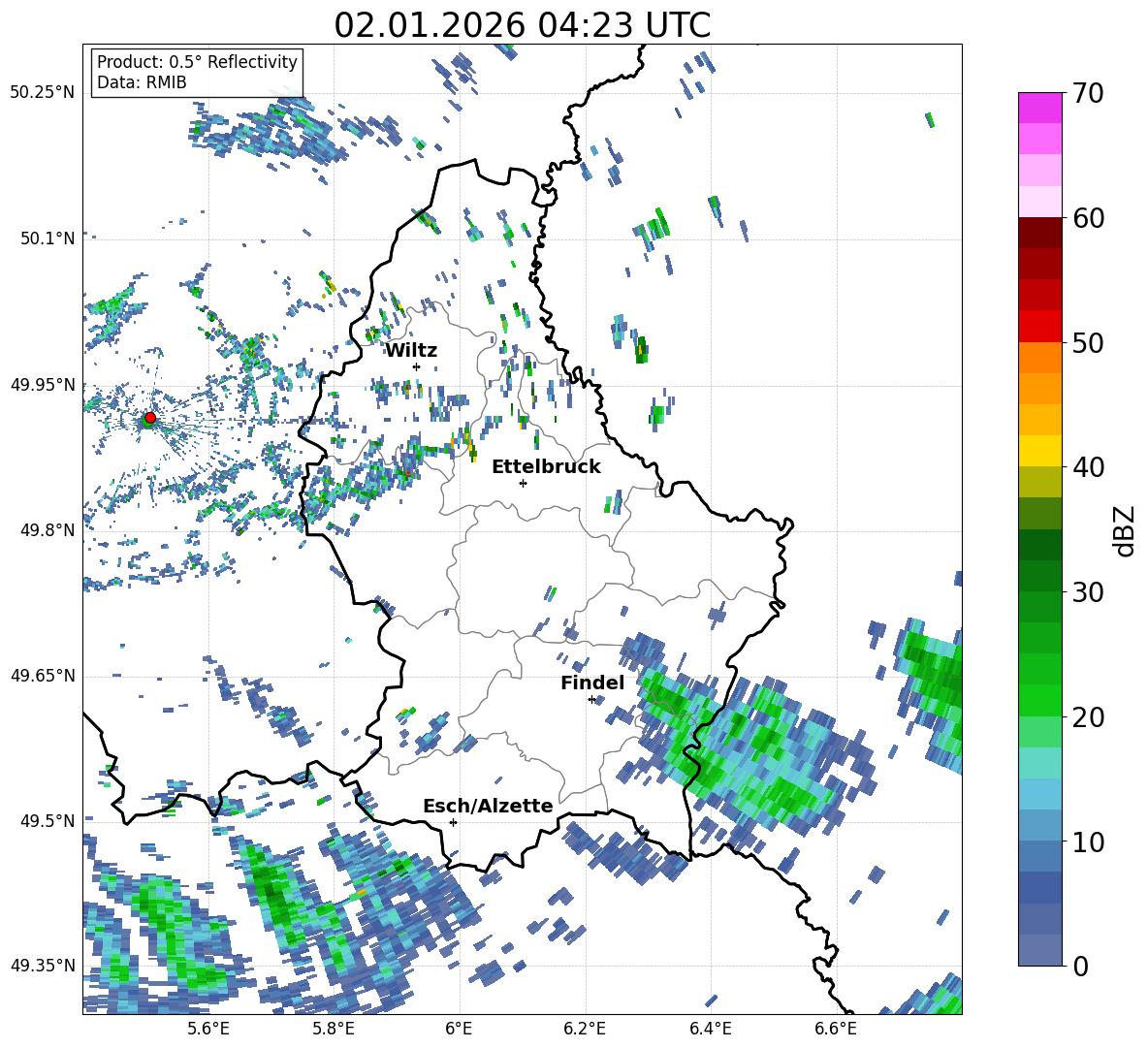Viewport: 1148px width, 1048px height.
Task: Click the 'Data: RMIB' label
Action: pyautogui.click(x=142, y=82)
